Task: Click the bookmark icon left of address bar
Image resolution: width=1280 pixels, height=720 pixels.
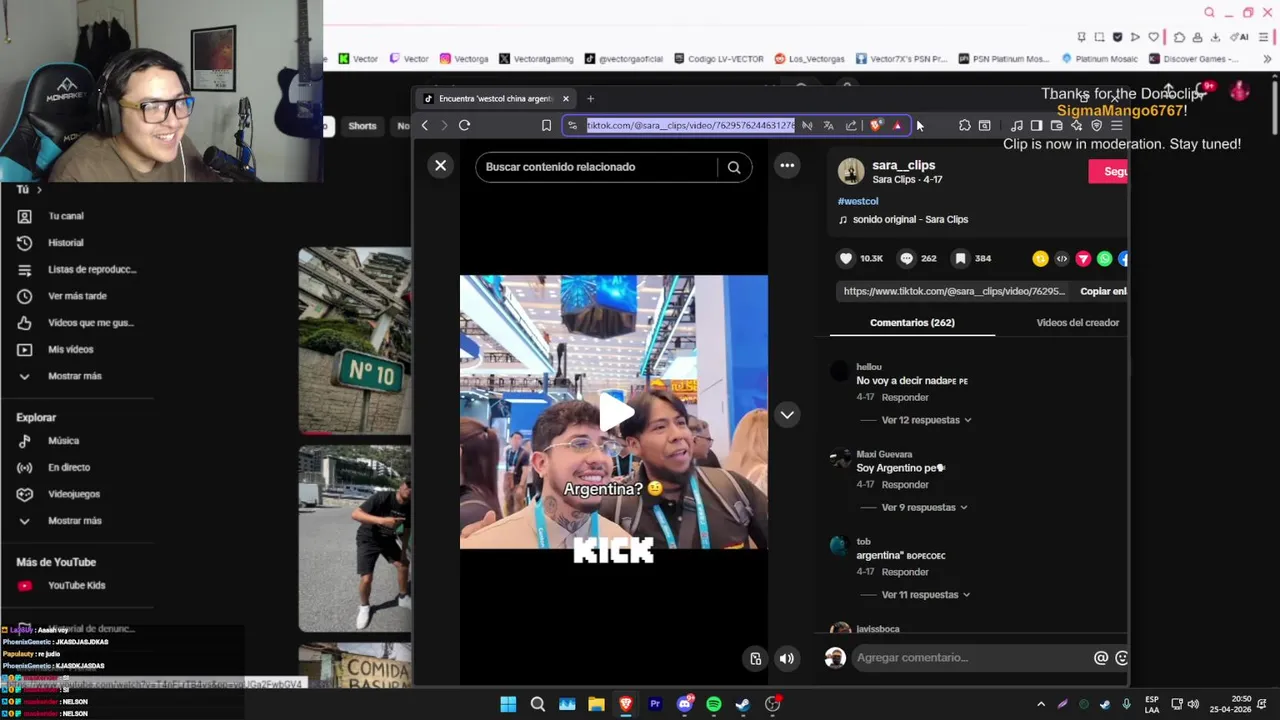Action: coord(546,125)
